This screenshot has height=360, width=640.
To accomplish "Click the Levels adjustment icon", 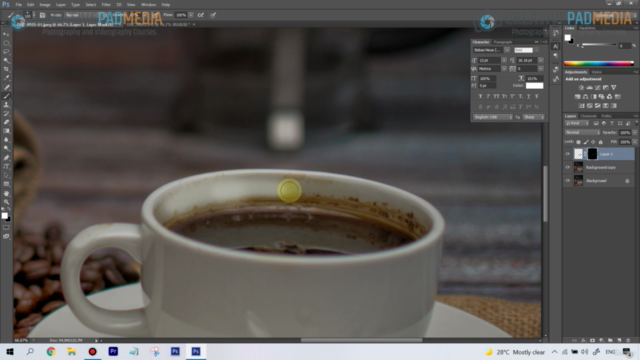I will pyautogui.click(x=589, y=88).
